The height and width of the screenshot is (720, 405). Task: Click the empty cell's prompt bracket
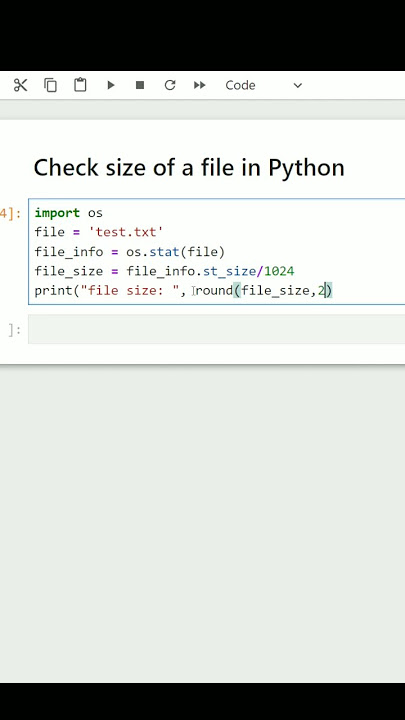[x=15, y=329]
